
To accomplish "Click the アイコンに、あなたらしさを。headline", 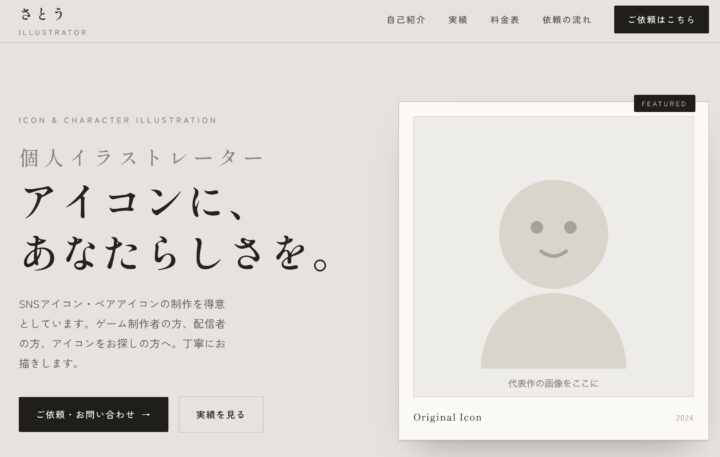I will [176, 227].
